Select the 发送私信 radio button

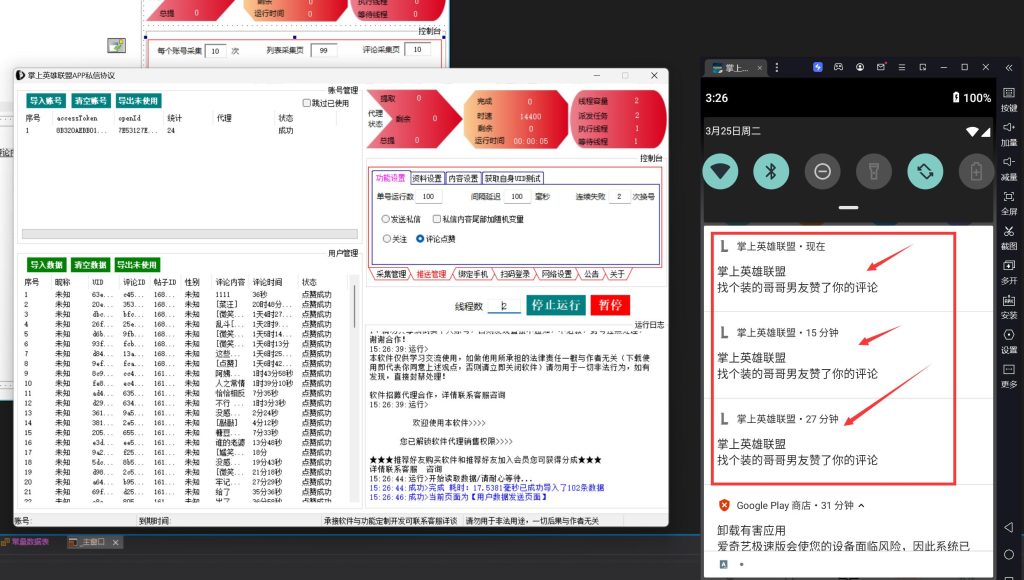click(x=385, y=218)
